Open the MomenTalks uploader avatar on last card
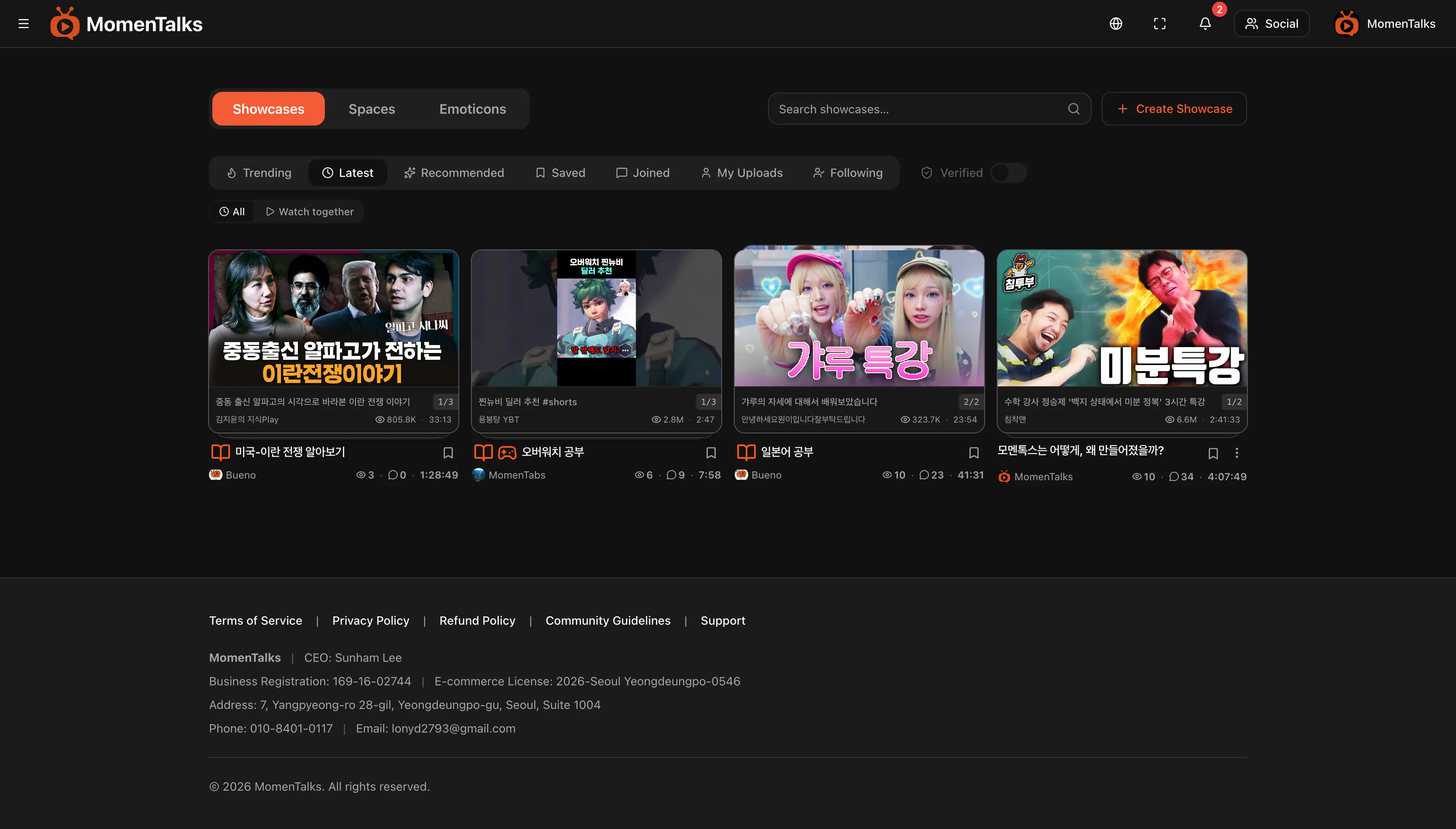Image resolution: width=1456 pixels, height=829 pixels. (x=1004, y=476)
